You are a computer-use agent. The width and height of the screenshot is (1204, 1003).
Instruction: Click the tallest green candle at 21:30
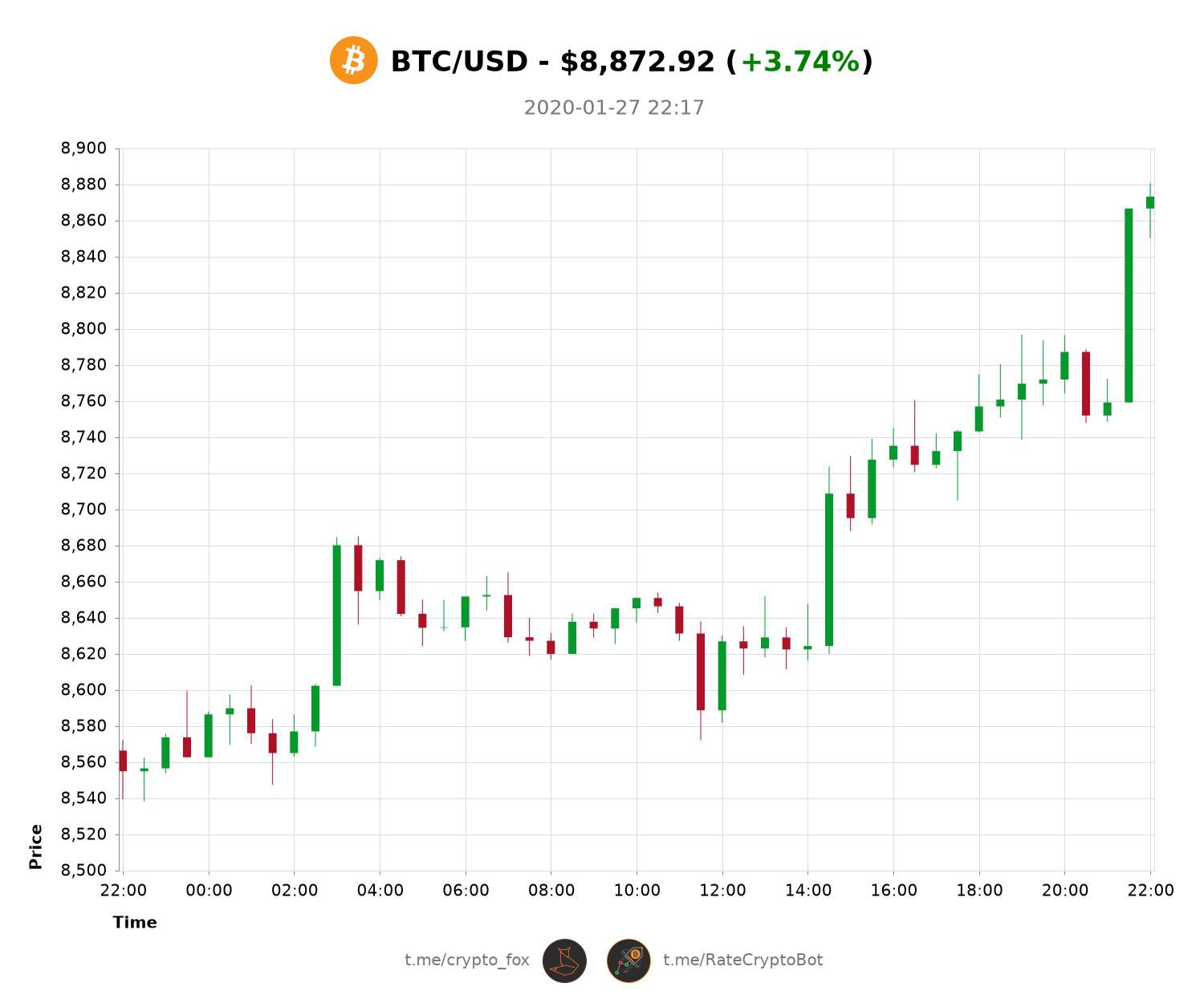[1129, 305]
